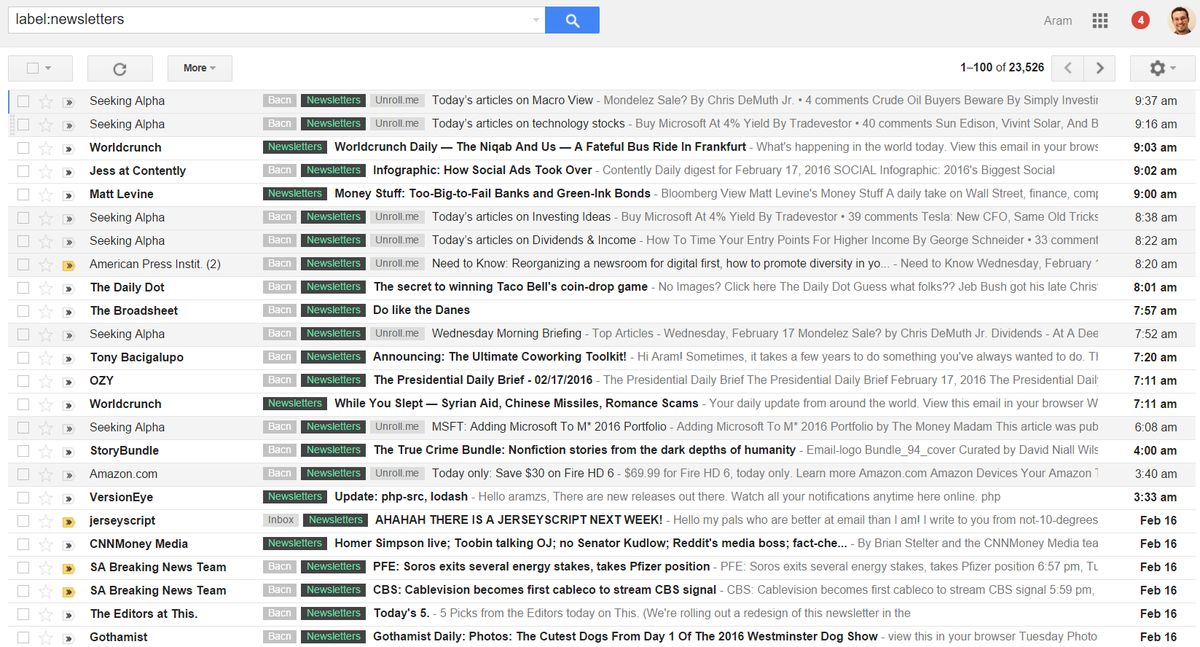Go to the previous page of results

(1068, 68)
